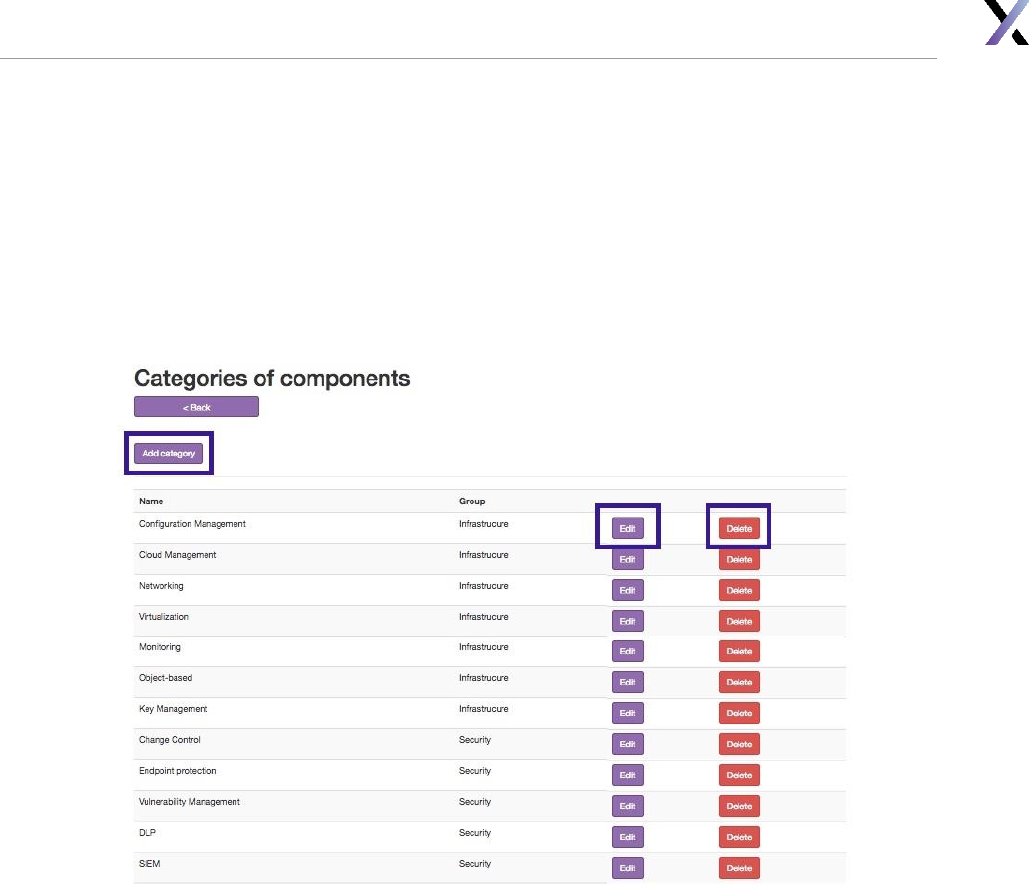Viewport: 1029px width, 884px height.
Task: Edit the Monitoring category
Action: pos(627,652)
